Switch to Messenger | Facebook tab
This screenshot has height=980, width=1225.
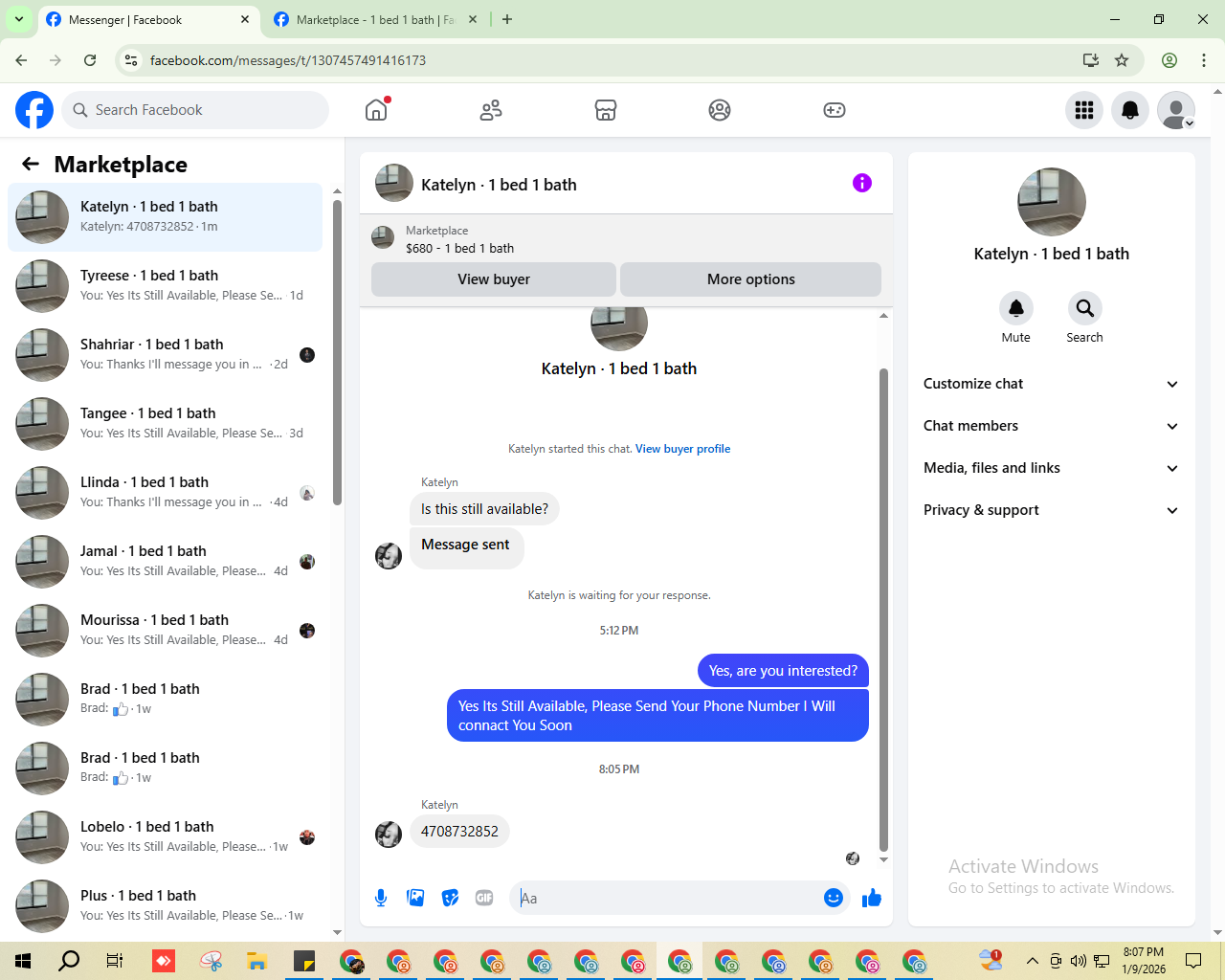(148, 19)
